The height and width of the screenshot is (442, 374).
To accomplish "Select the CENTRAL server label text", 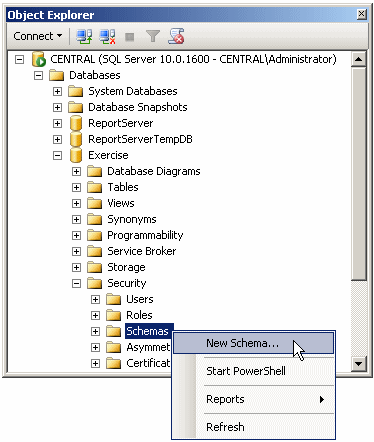I will 193,59.
